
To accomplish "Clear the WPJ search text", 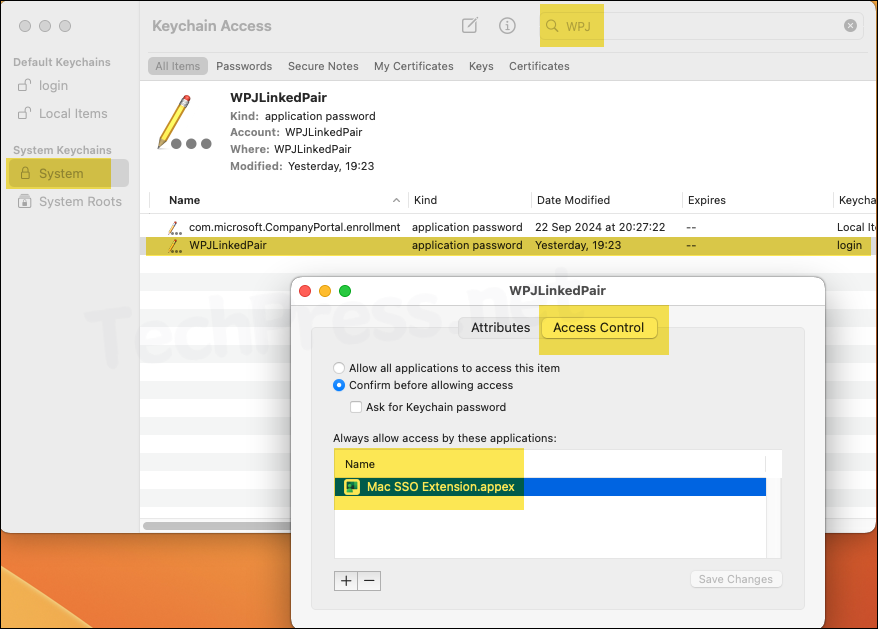I will (x=850, y=26).
